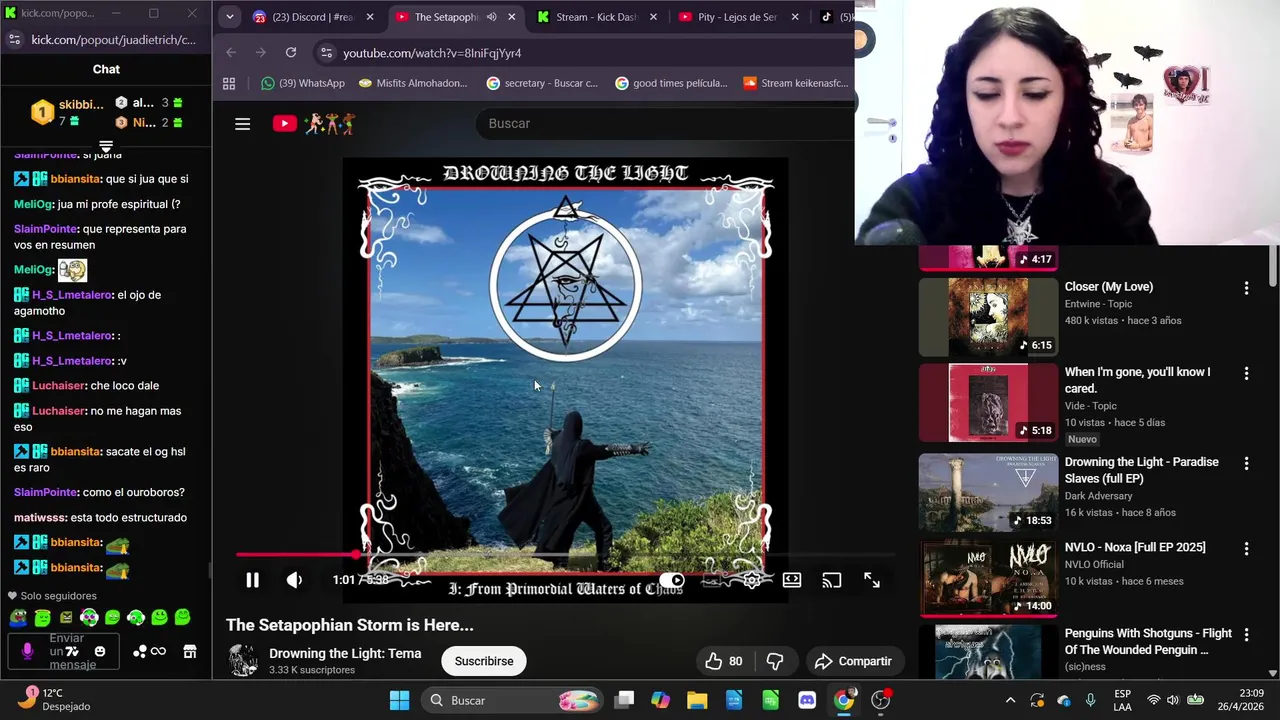Image resolution: width=1280 pixels, height=720 pixels.
Task: Switch to Stream - Kick Dashboard tab
Action: [597, 17]
